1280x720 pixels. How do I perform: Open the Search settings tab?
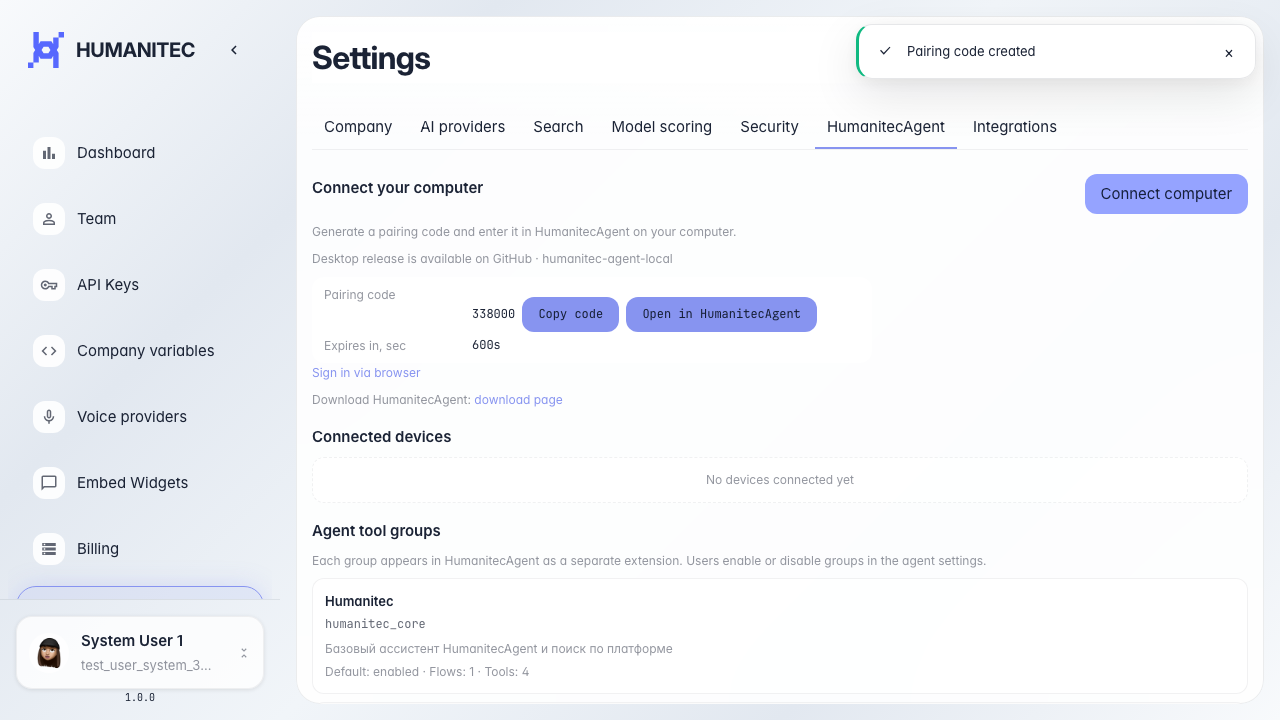point(558,127)
